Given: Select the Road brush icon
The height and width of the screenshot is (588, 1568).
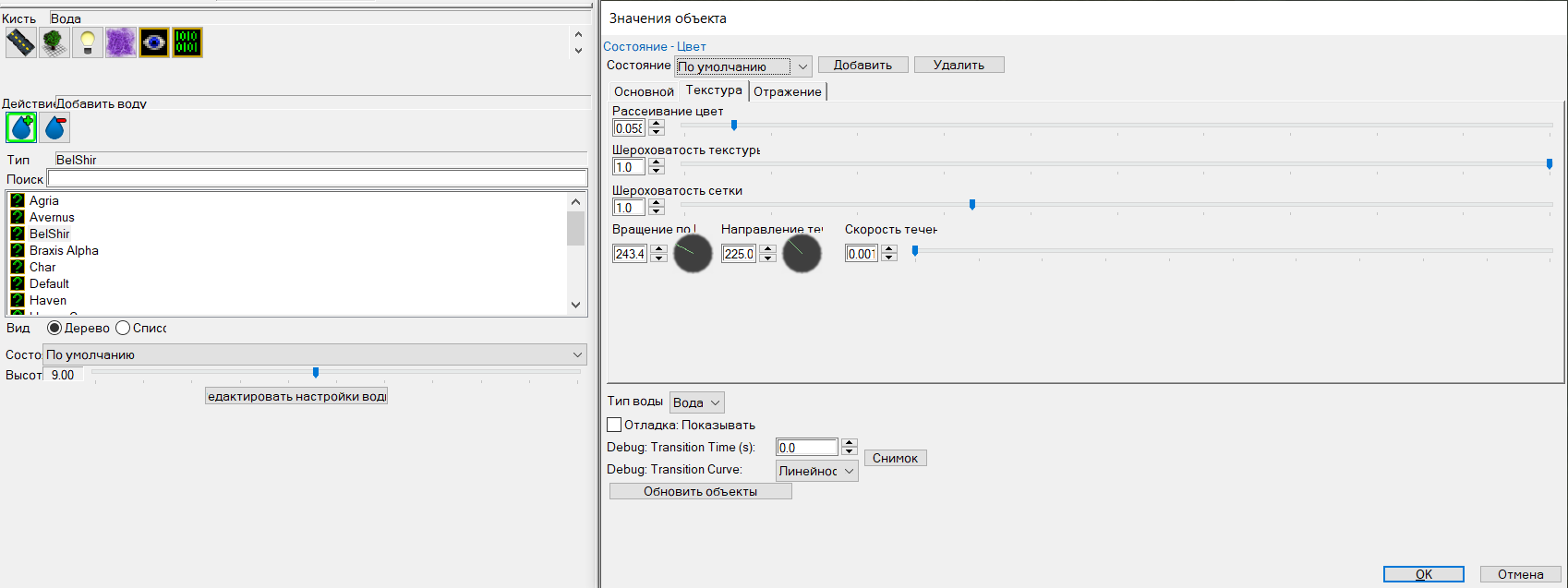Looking at the screenshot, I should click(21, 42).
